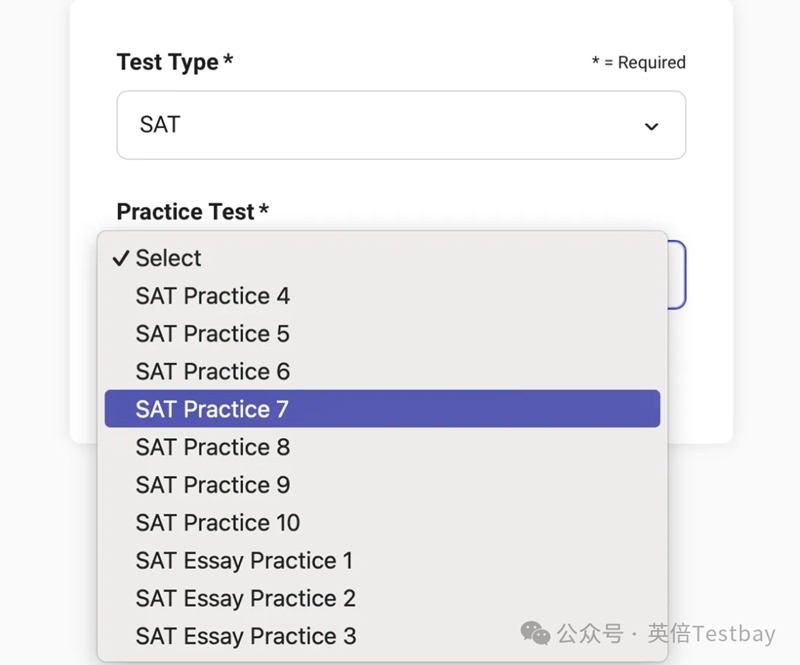Open the Test Type combo box showing SAT

[x=400, y=126]
